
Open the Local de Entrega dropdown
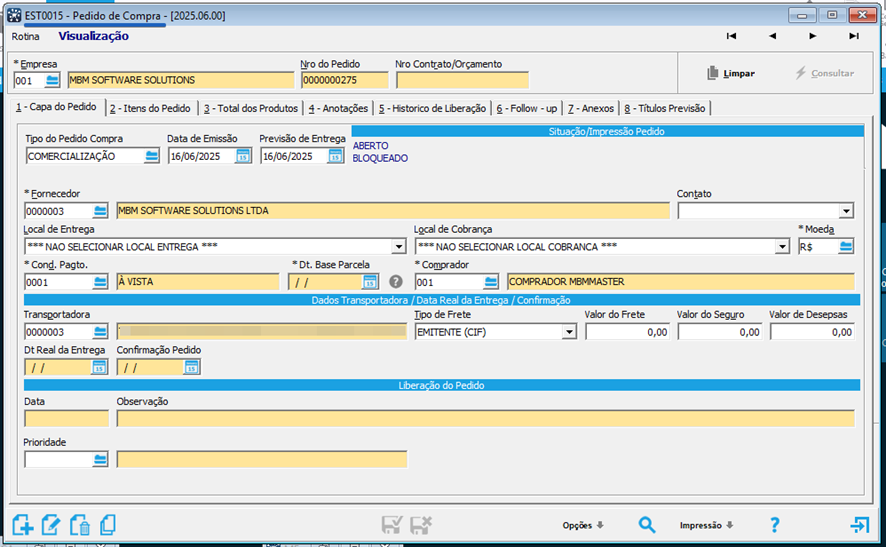coord(398,247)
